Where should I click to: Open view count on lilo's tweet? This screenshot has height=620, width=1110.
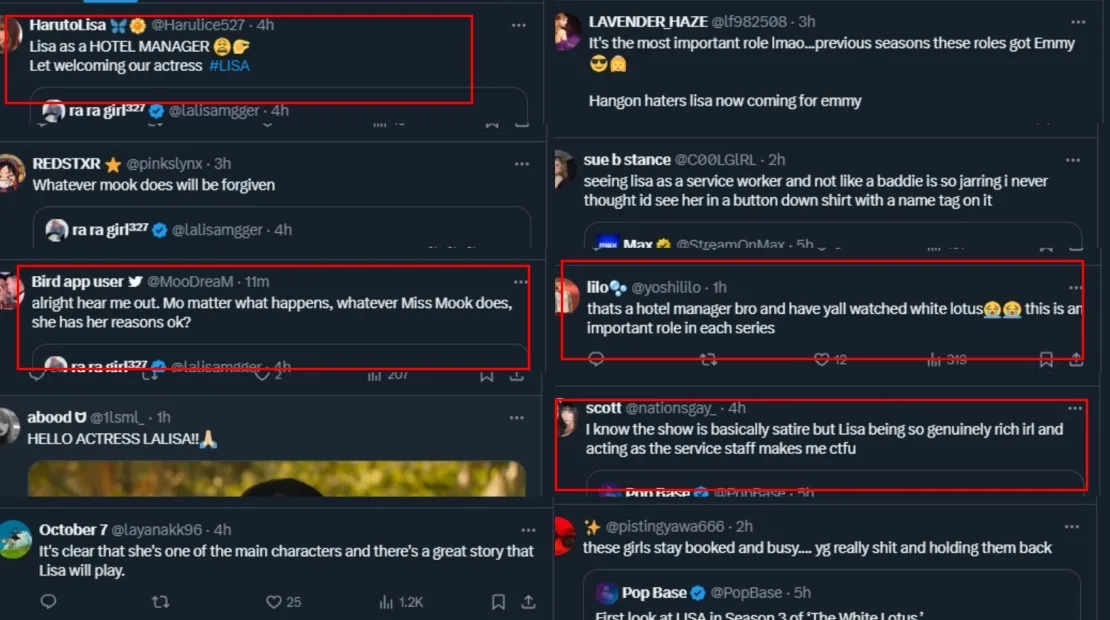click(x=946, y=359)
